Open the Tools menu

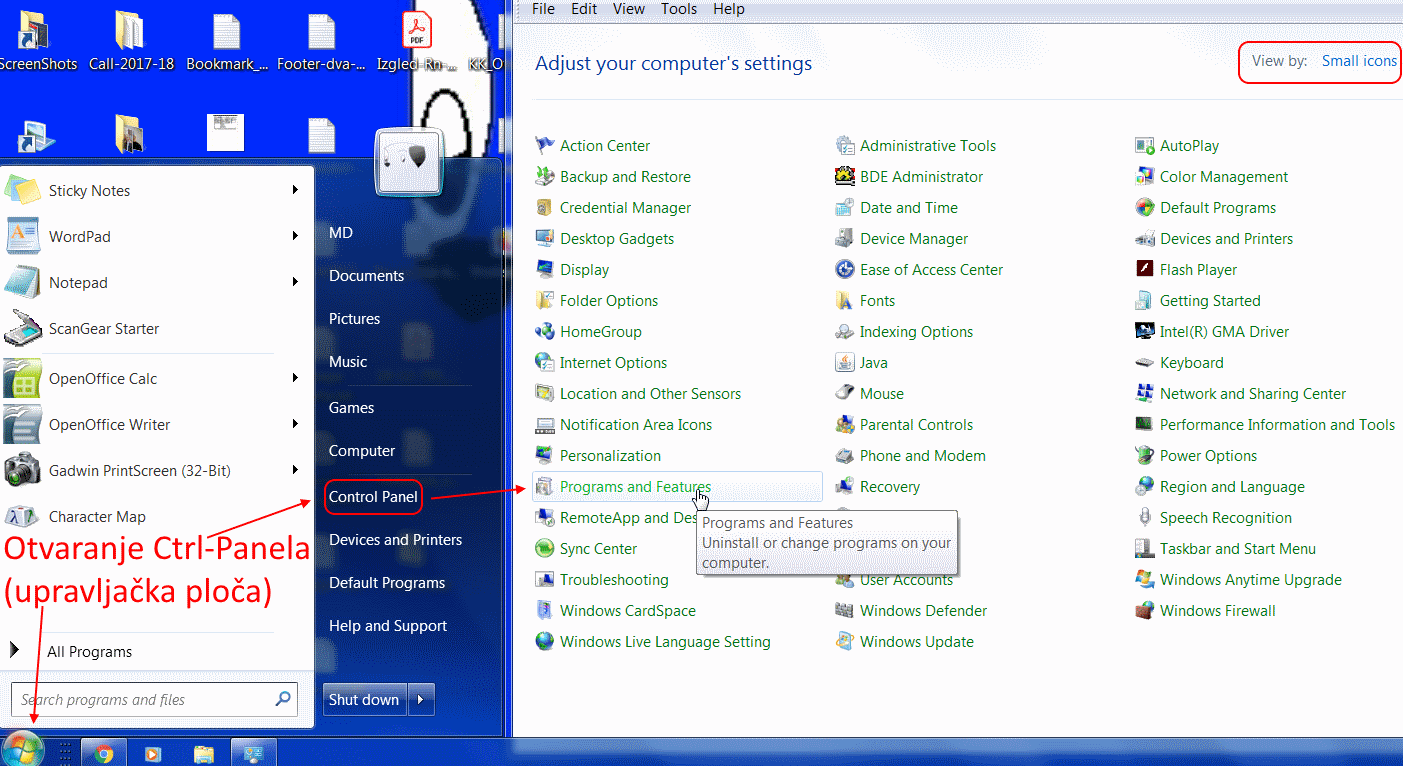(x=679, y=9)
